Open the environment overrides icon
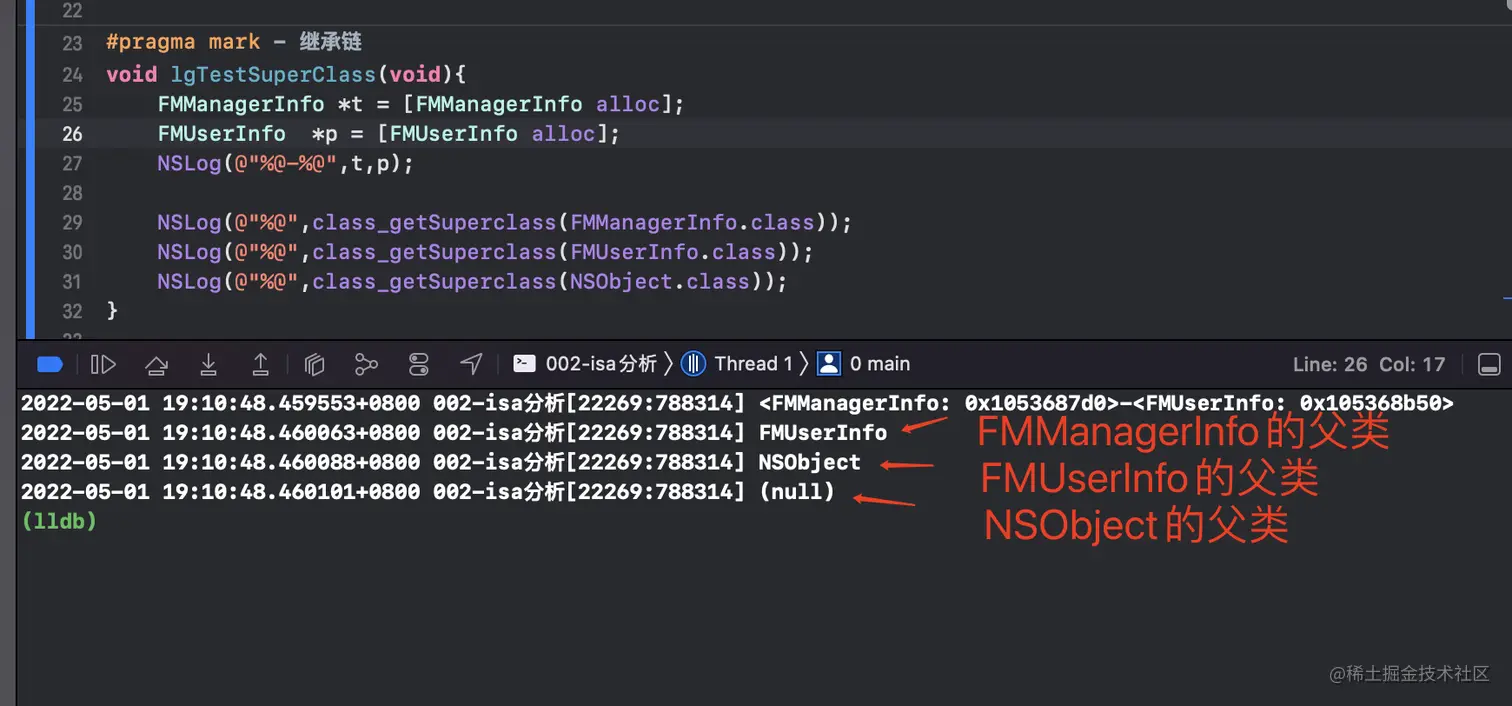The width and height of the screenshot is (1512, 706). point(419,365)
